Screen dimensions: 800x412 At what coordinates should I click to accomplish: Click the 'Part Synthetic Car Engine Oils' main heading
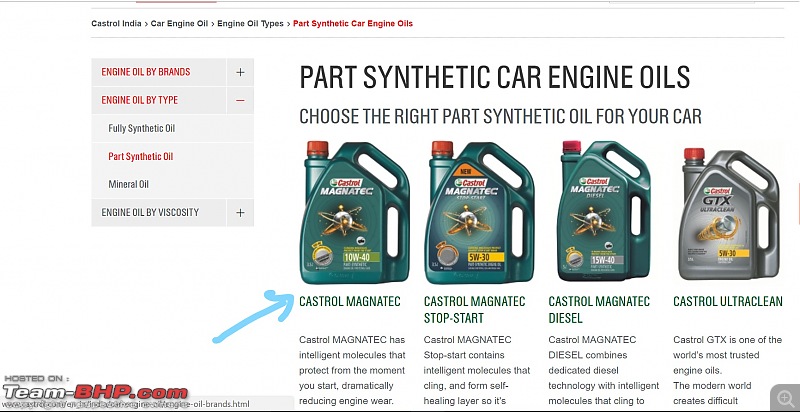494,78
